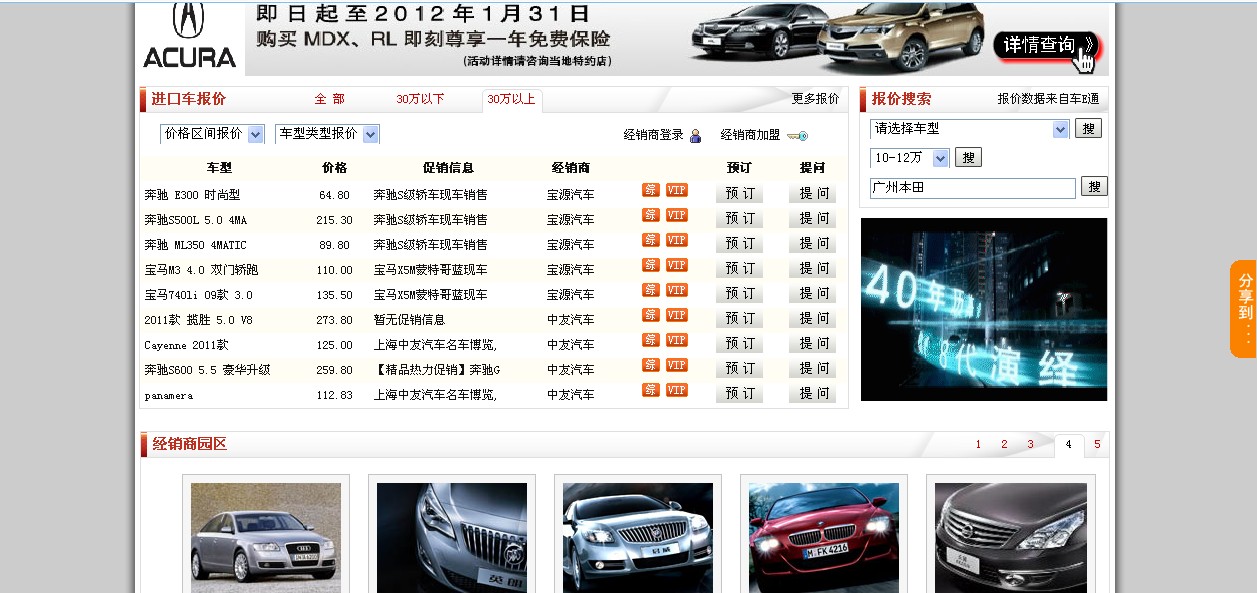This screenshot has height=593, width=1257.
Task: Click 预订 for 奔驰 ML350 4MATIC
Action: [738, 241]
